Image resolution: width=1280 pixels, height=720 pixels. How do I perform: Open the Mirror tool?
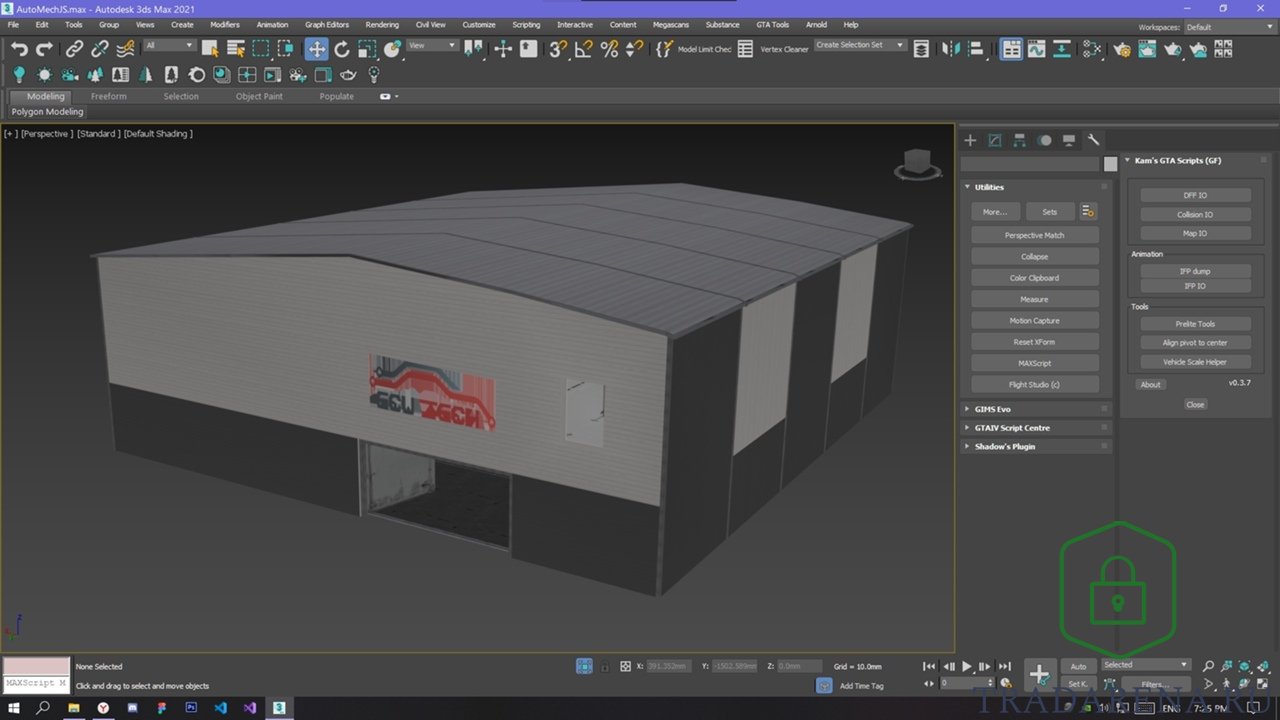pos(951,49)
